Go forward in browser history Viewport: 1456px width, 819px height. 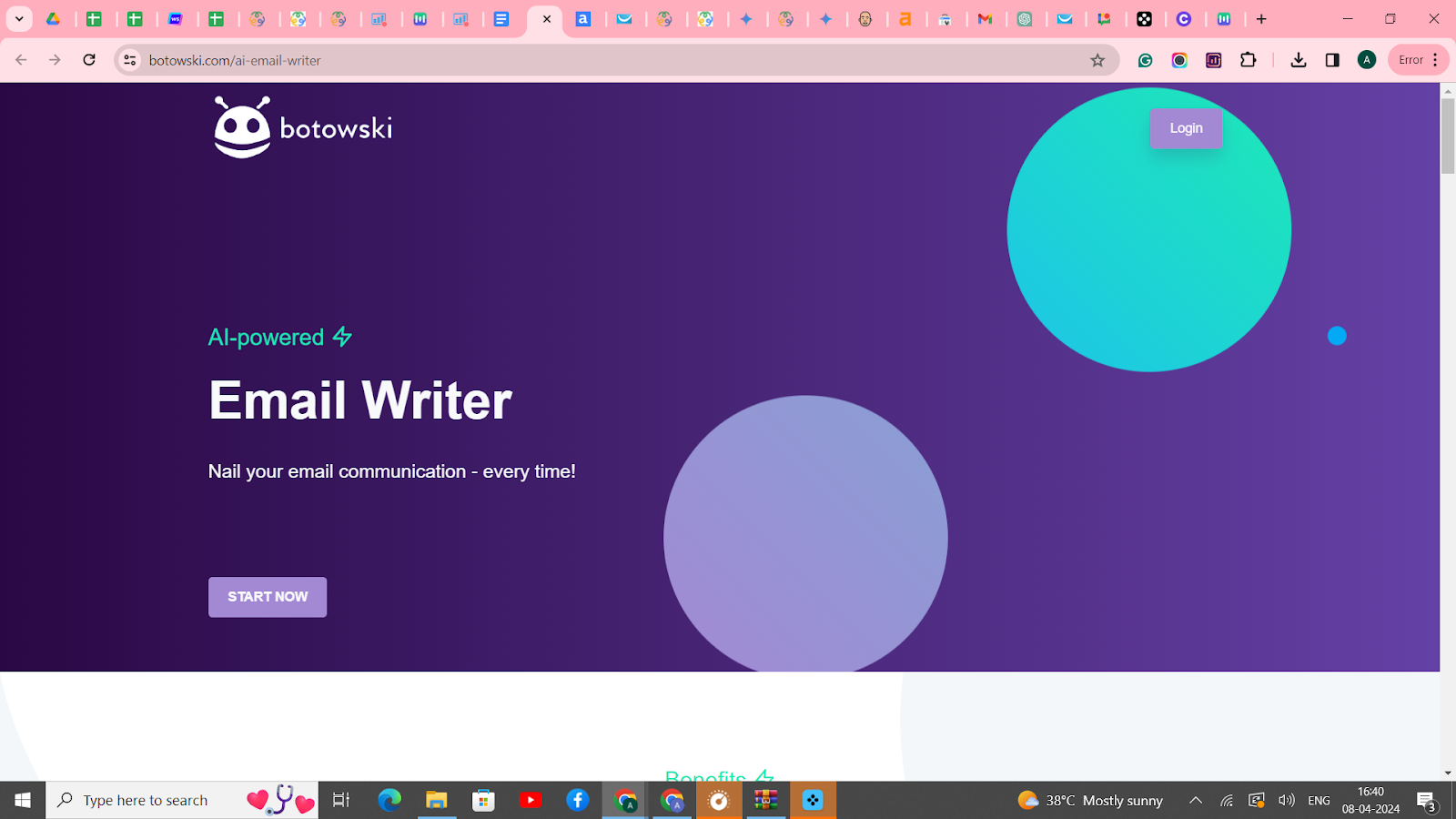[x=55, y=60]
